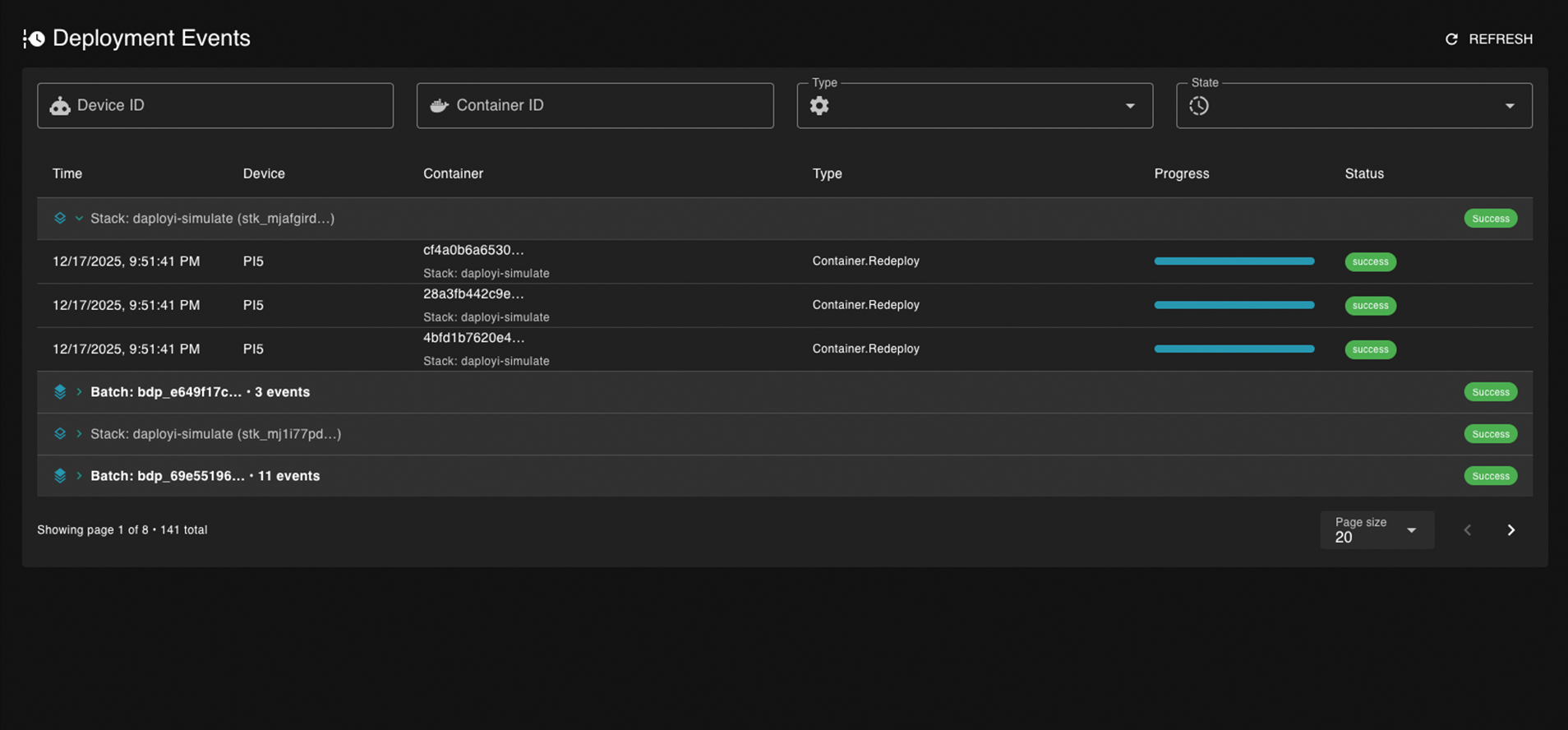Viewport: 1568px width, 730px height.
Task: Select container ID 4bfd1b7620e4…
Action: (x=473, y=338)
